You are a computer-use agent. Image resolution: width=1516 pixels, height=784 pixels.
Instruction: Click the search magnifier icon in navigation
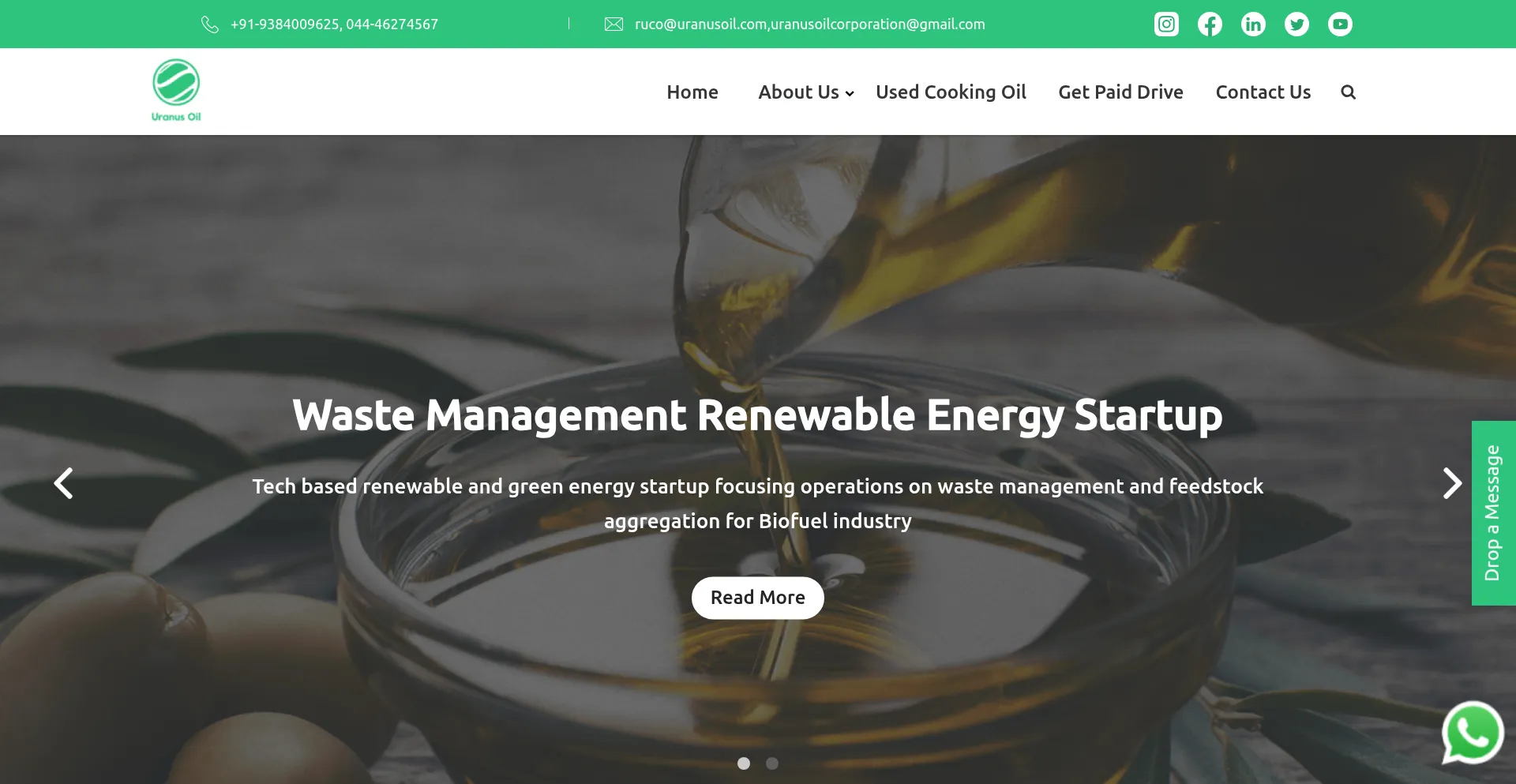tap(1348, 92)
